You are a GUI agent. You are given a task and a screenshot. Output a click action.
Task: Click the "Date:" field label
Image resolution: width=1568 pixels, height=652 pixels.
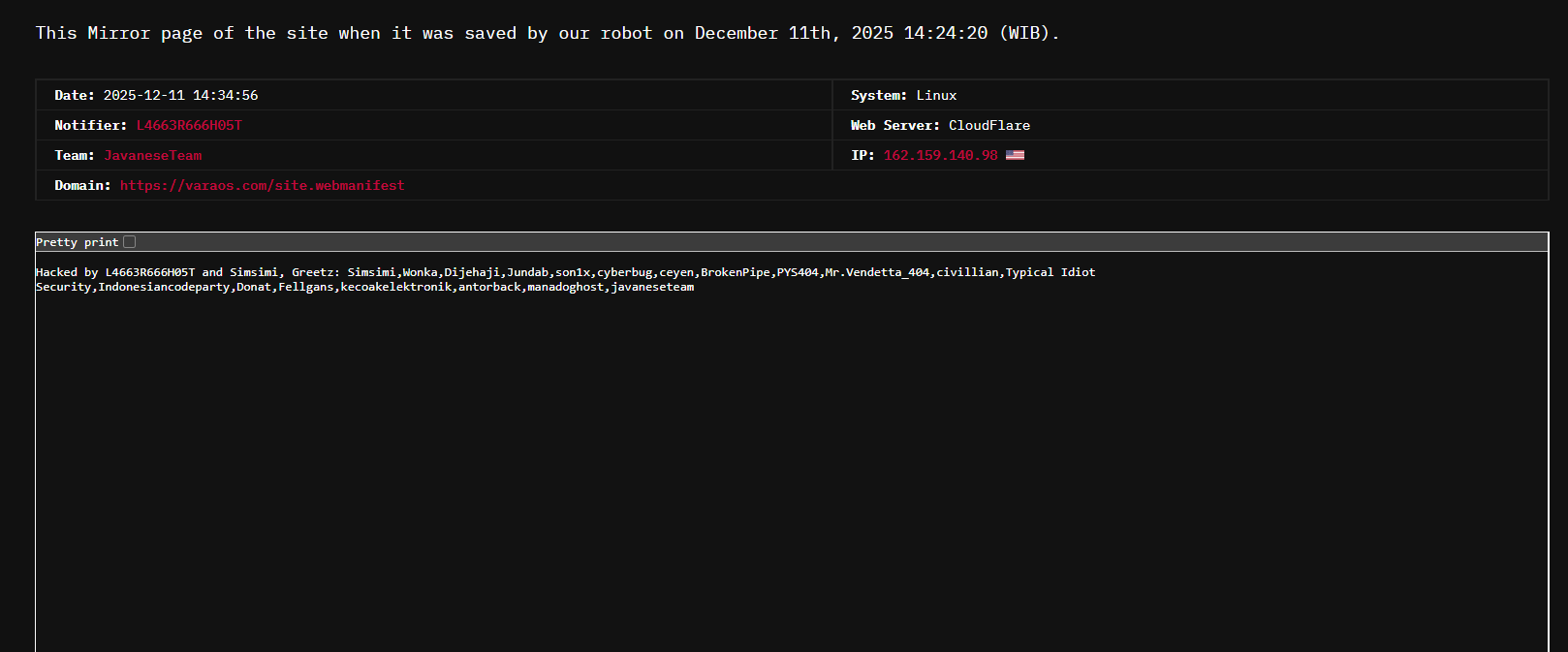75,95
